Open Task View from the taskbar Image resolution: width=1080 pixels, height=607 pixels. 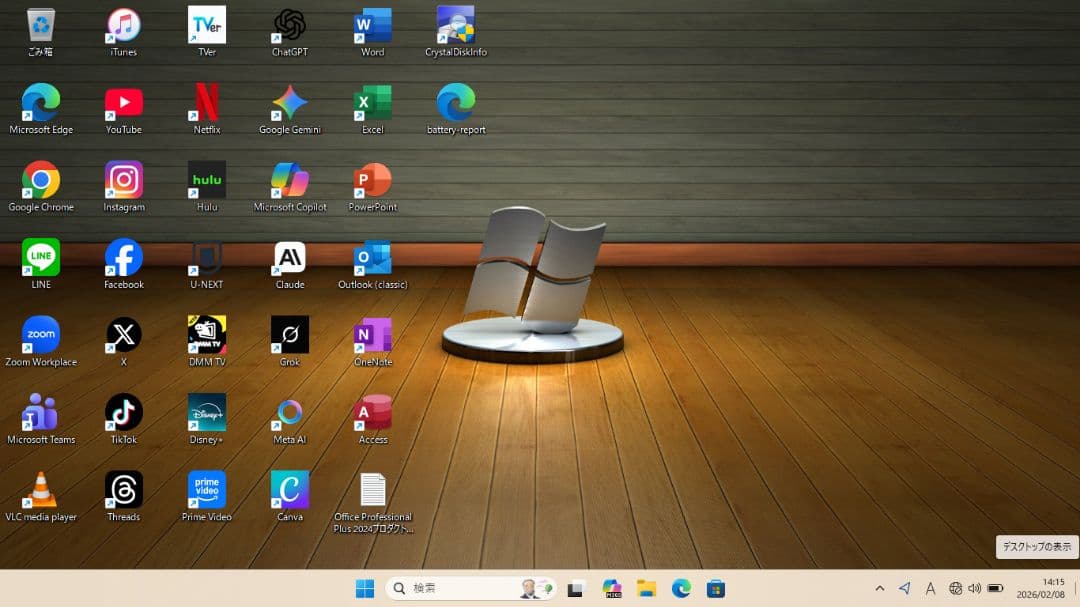pyautogui.click(x=576, y=589)
